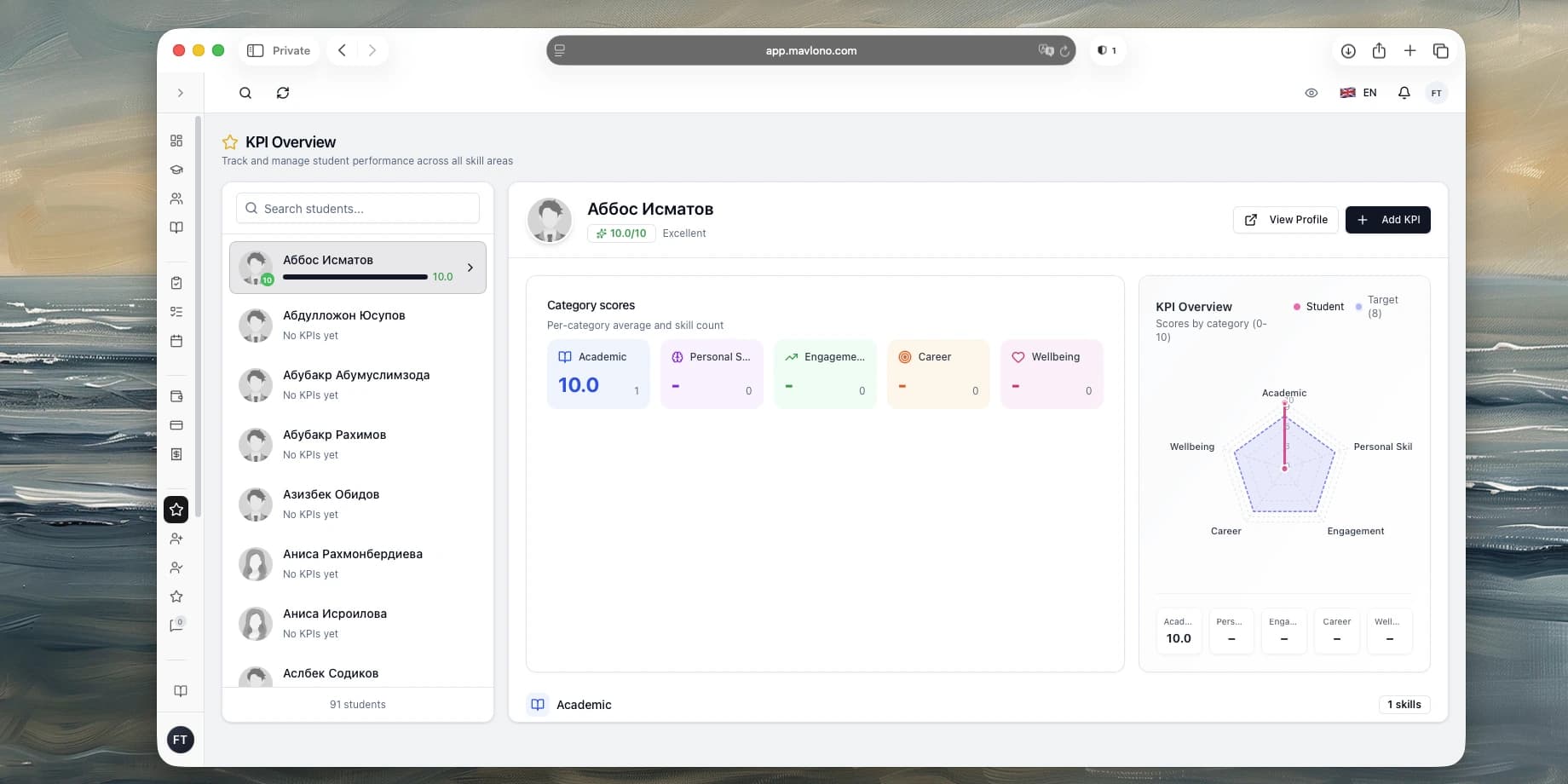
Task: Collapse the sidebar with the arrow at top
Action: pyautogui.click(x=180, y=92)
